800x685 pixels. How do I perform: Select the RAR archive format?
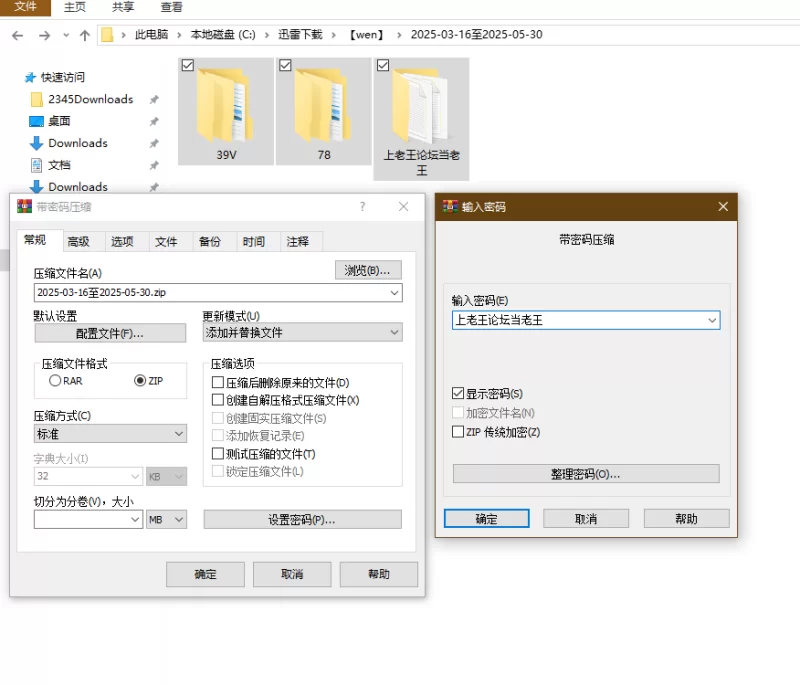(55, 381)
